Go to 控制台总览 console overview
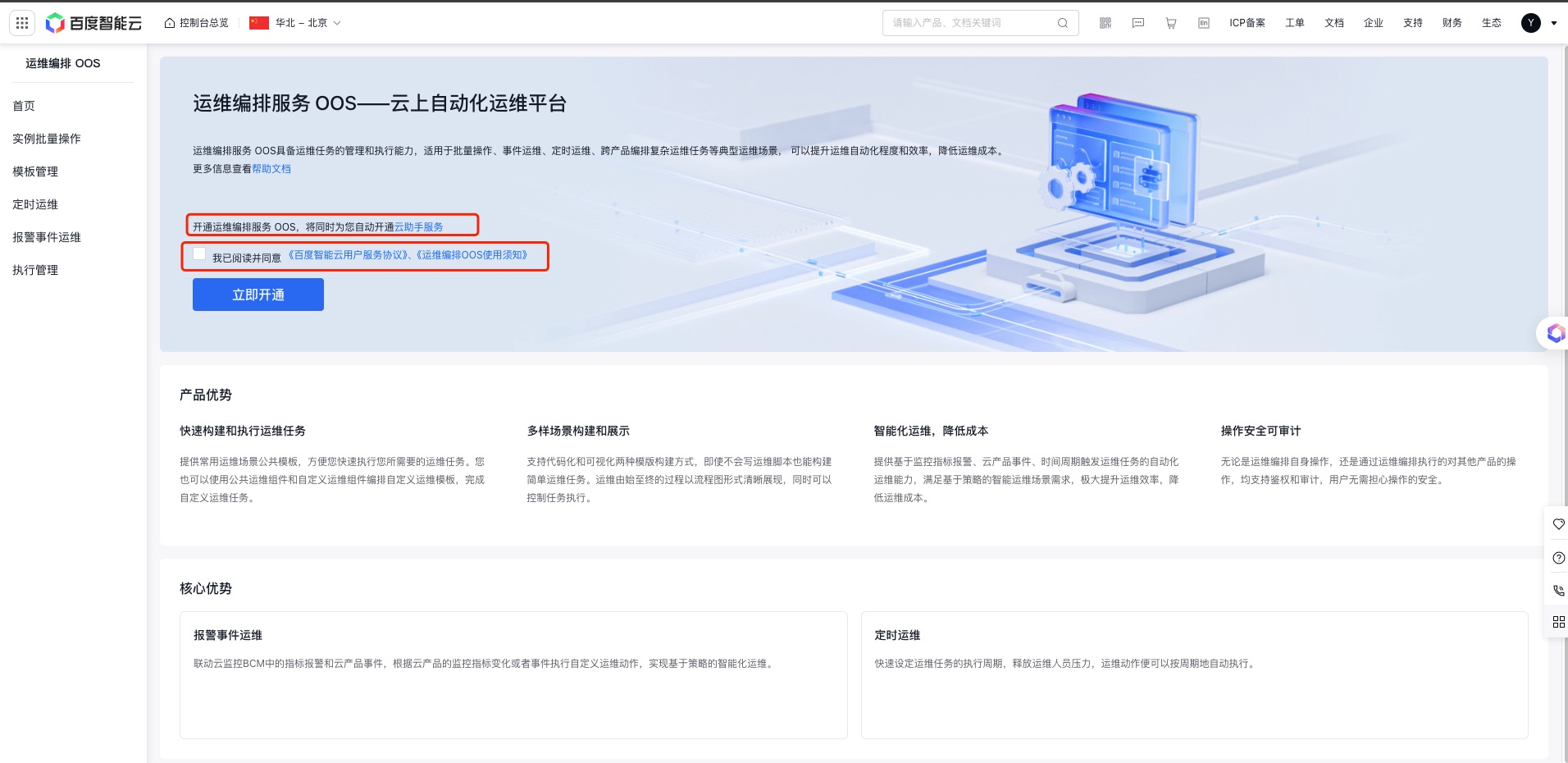 pos(196,23)
